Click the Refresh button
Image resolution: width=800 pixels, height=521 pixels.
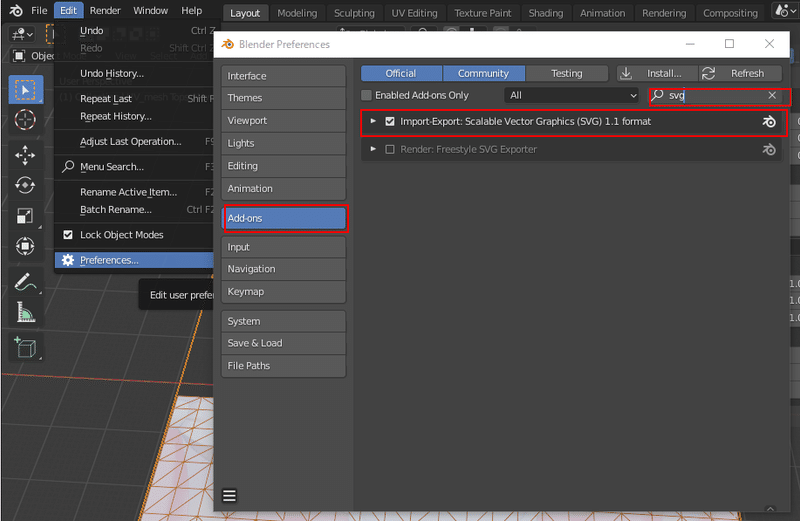pyautogui.click(x=740, y=73)
